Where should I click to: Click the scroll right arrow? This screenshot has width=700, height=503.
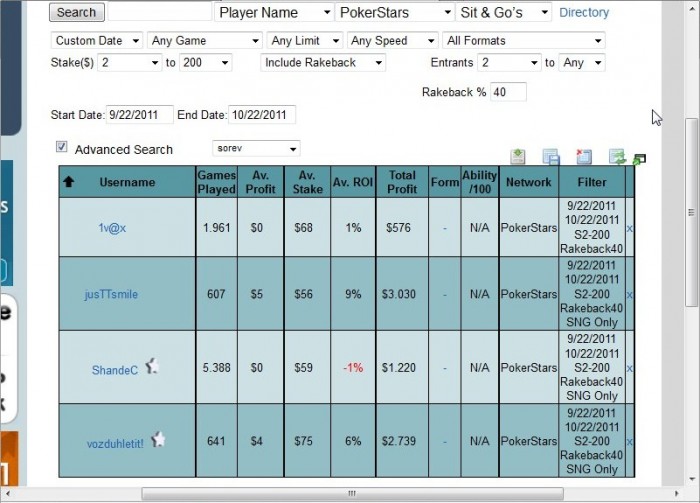point(677,494)
